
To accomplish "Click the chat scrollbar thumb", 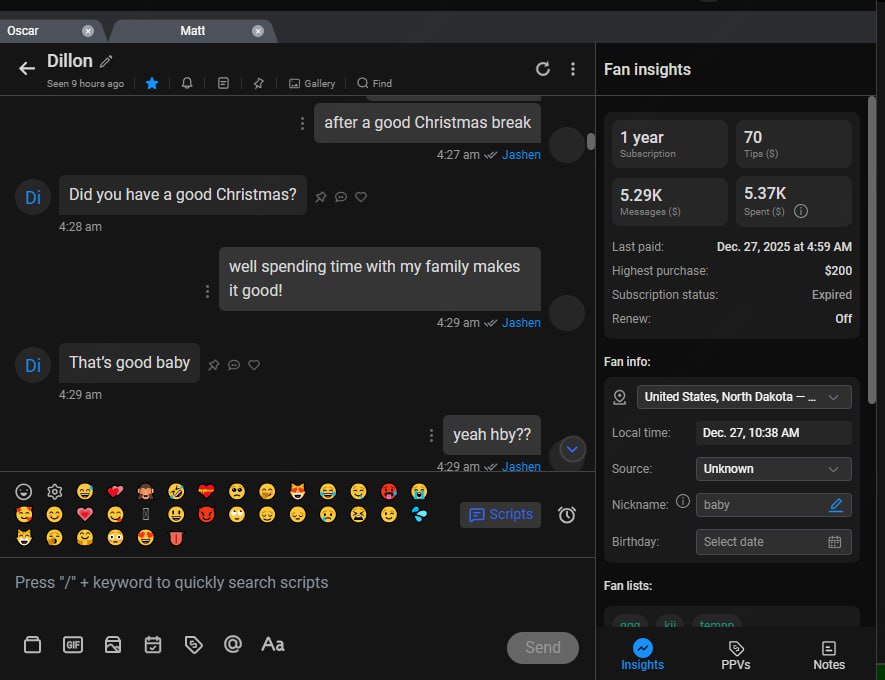I will (x=590, y=141).
